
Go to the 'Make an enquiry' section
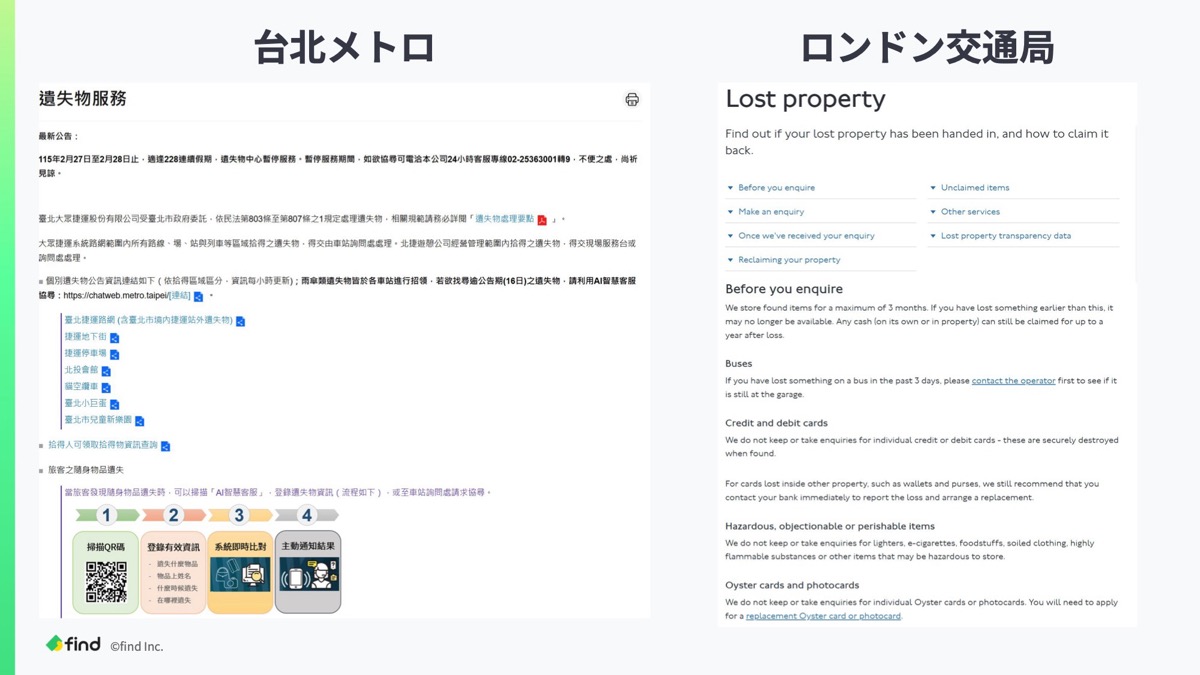pyautogui.click(x=770, y=212)
